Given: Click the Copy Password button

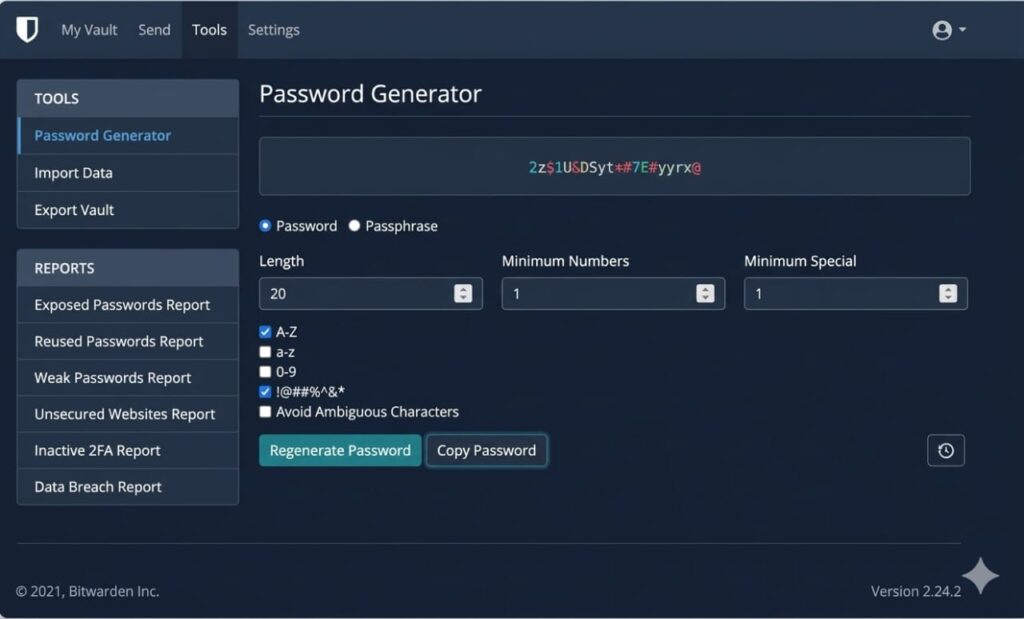Looking at the screenshot, I should coord(486,451).
